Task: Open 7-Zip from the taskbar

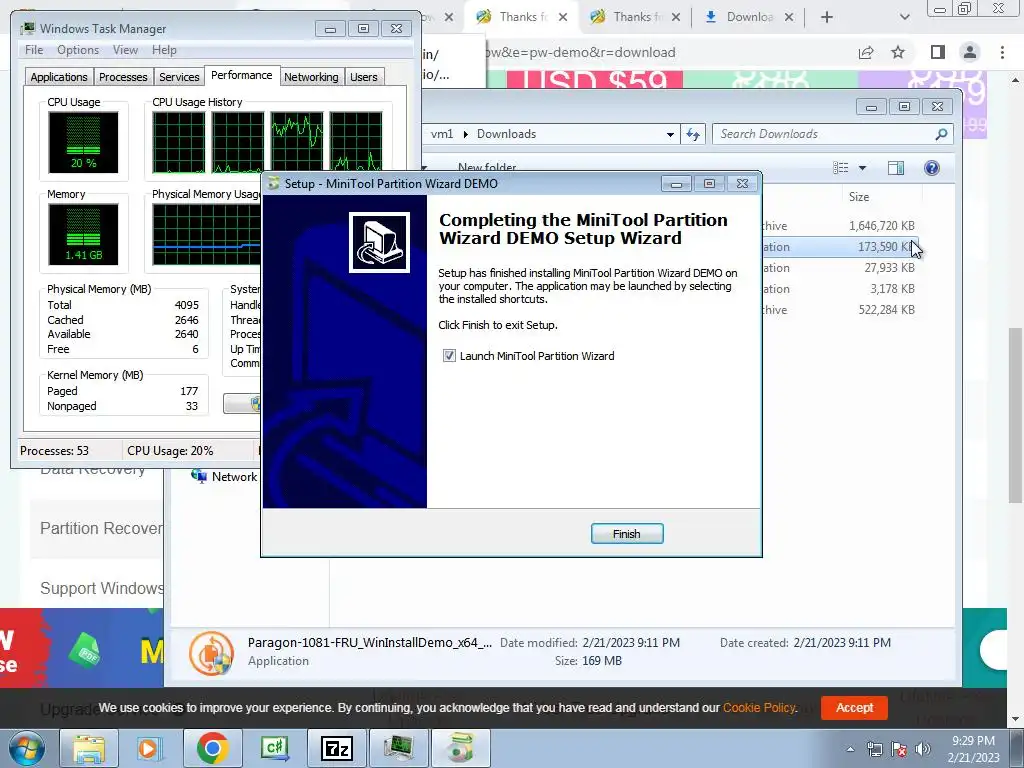Action: tap(336, 748)
